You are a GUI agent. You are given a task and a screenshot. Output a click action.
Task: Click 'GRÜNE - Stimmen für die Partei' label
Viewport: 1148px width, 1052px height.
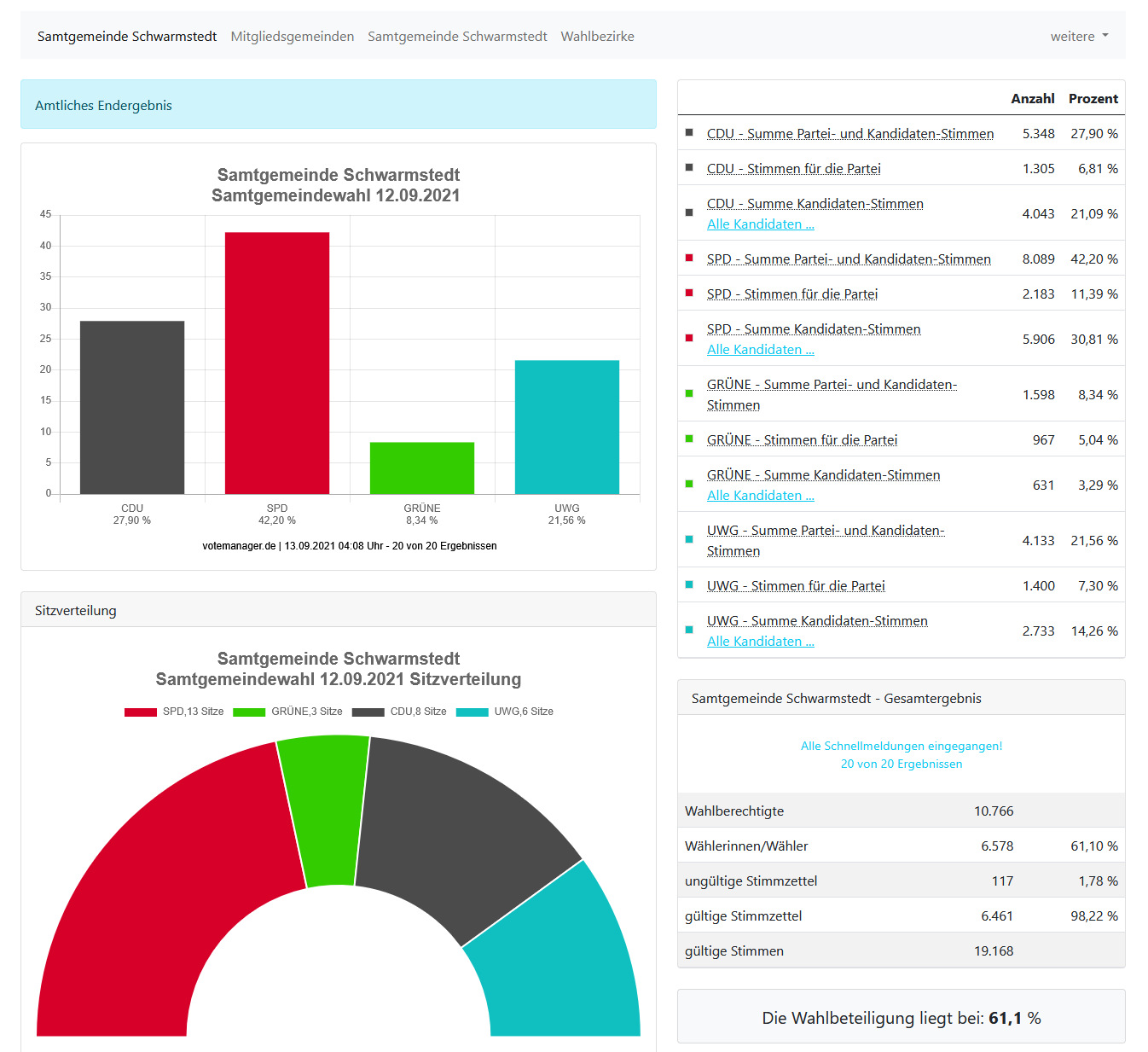click(802, 440)
